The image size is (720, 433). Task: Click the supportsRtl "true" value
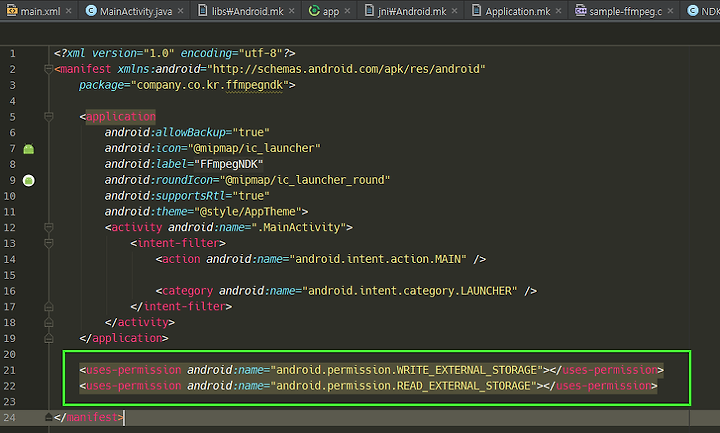click(251, 196)
